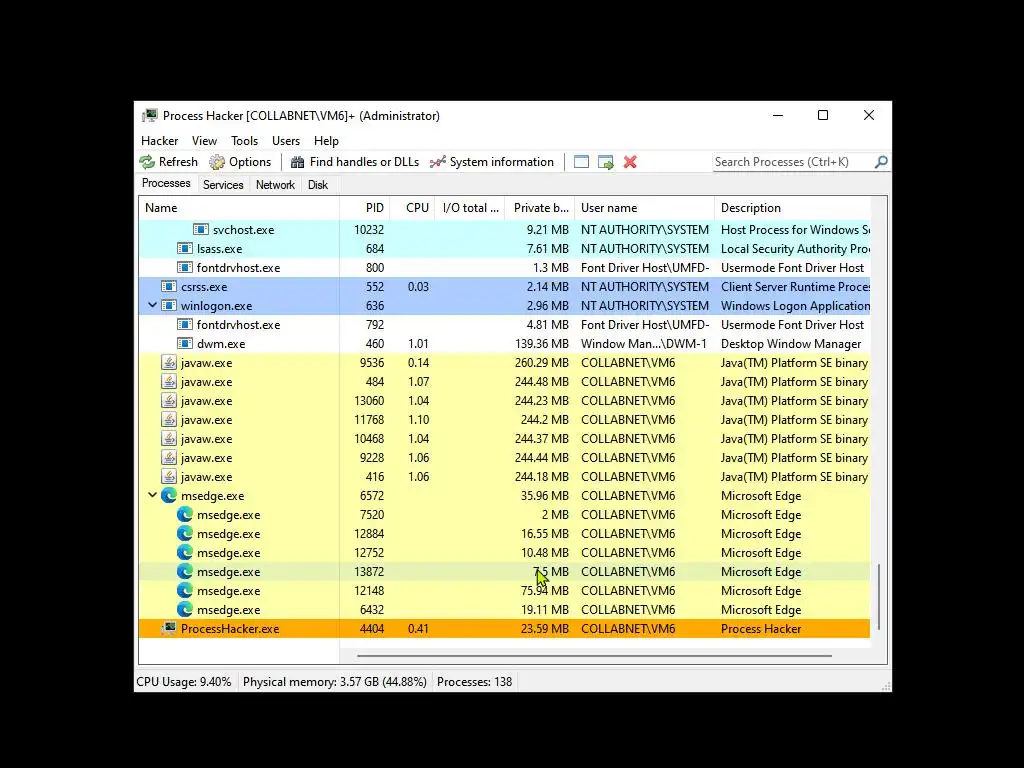
Task: Click the 139.36 MB value for dwm.exe
Action: [x=541, y=344]
